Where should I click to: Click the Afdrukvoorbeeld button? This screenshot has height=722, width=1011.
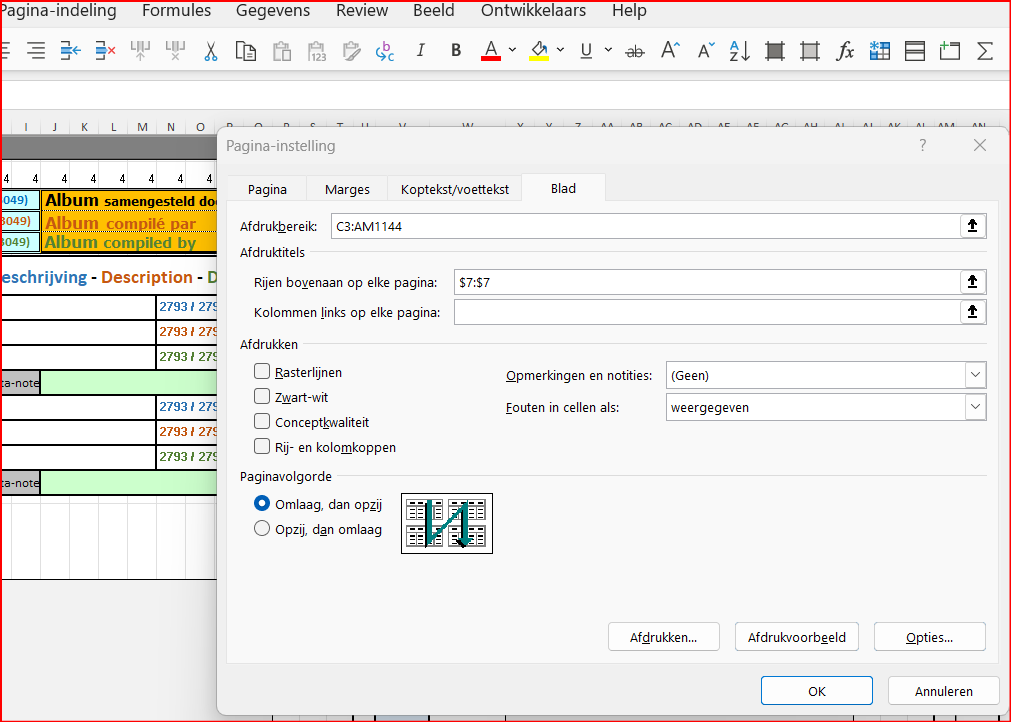point(796,637)
